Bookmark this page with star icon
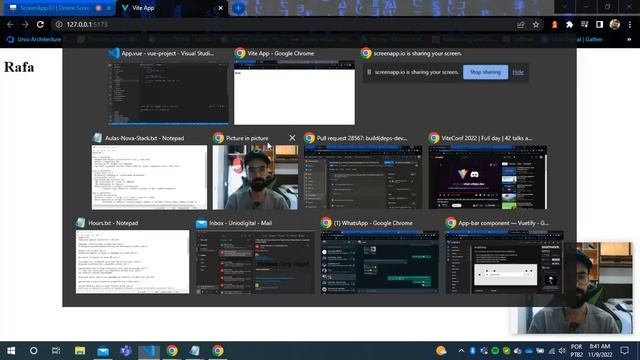The height and width of the screenshot is (360, 640). 536,24
